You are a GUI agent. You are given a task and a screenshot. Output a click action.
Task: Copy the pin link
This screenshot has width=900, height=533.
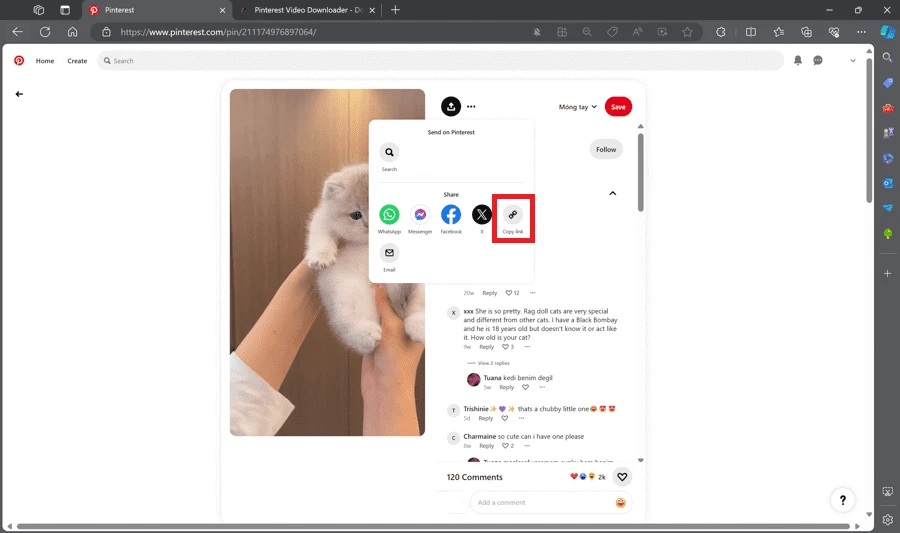pos(513,215)
